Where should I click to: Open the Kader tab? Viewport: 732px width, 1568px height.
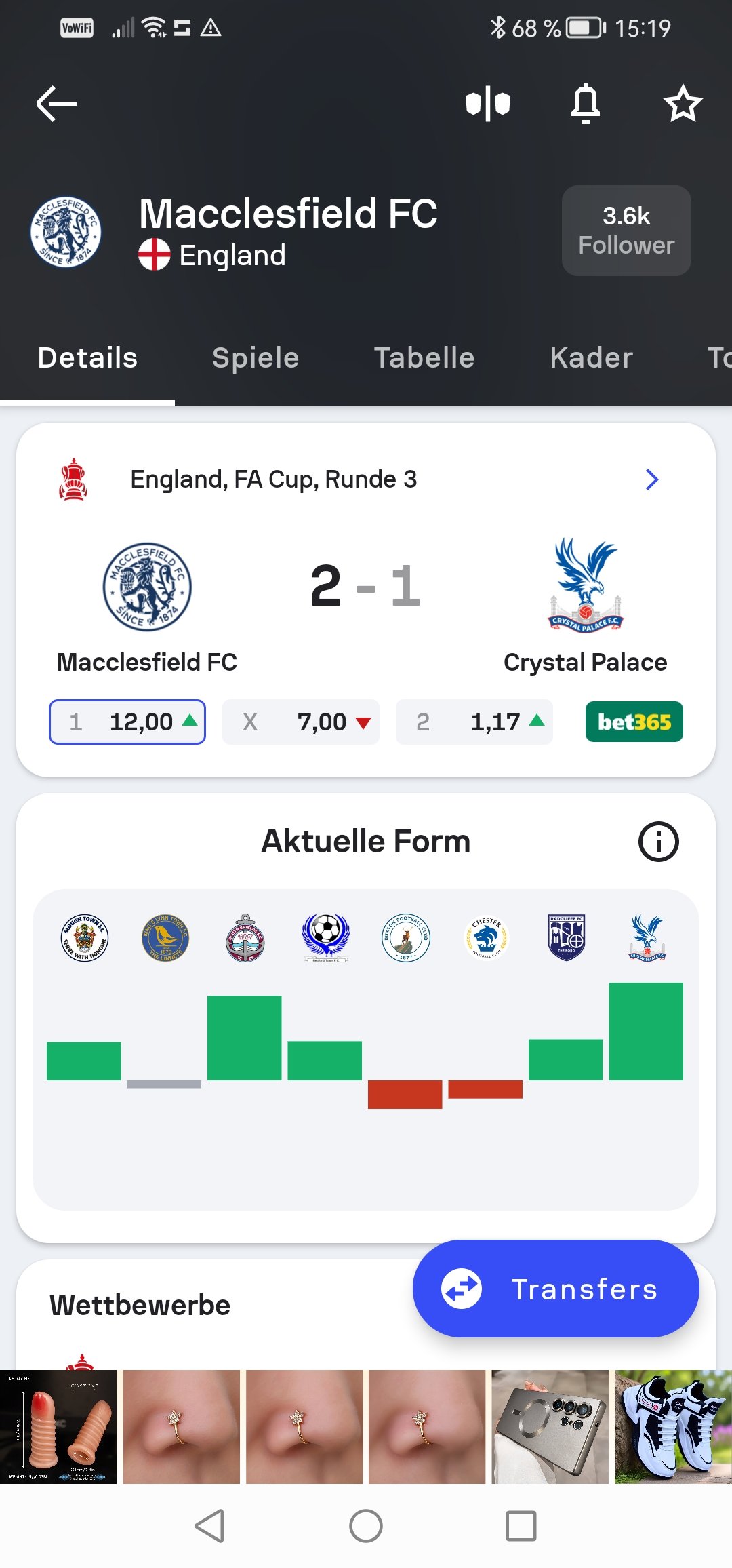click(592, 358)
